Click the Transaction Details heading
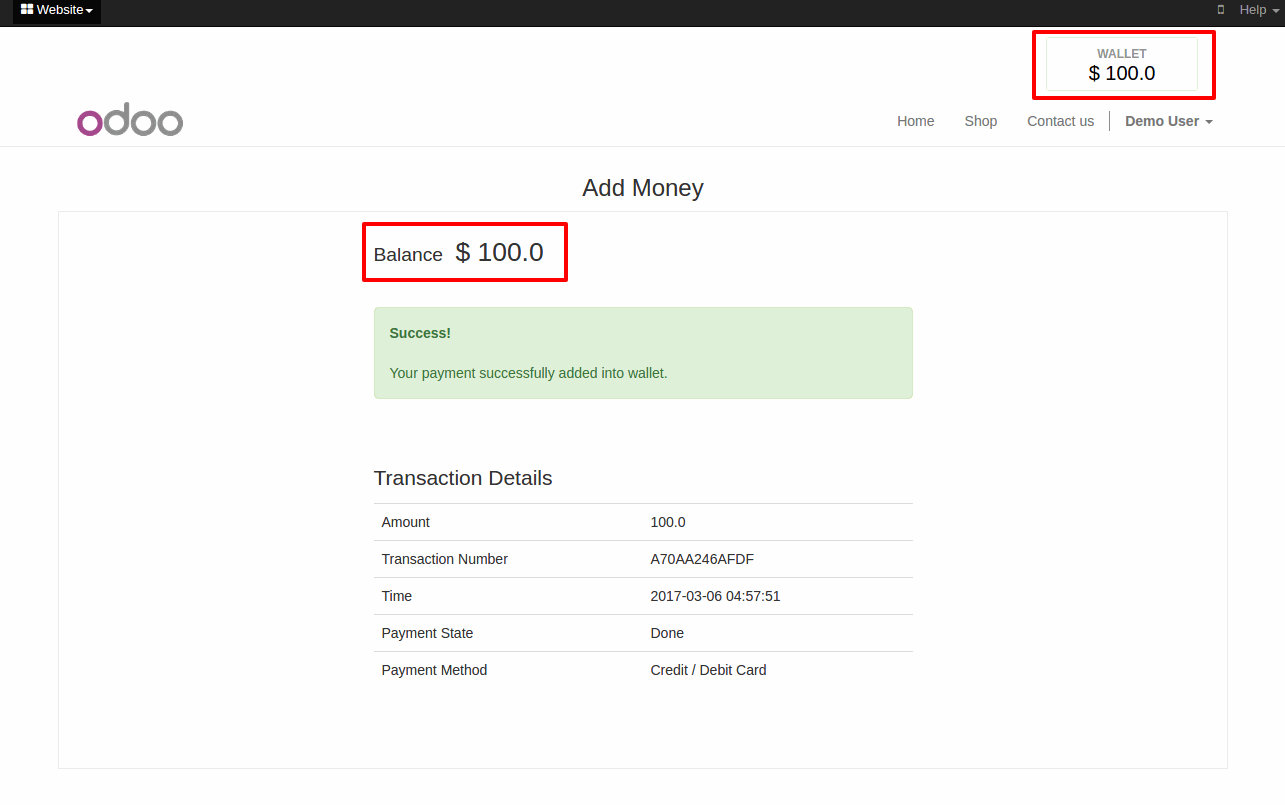The width and height of the screenshot is (1285, 805). pos(463,478)
